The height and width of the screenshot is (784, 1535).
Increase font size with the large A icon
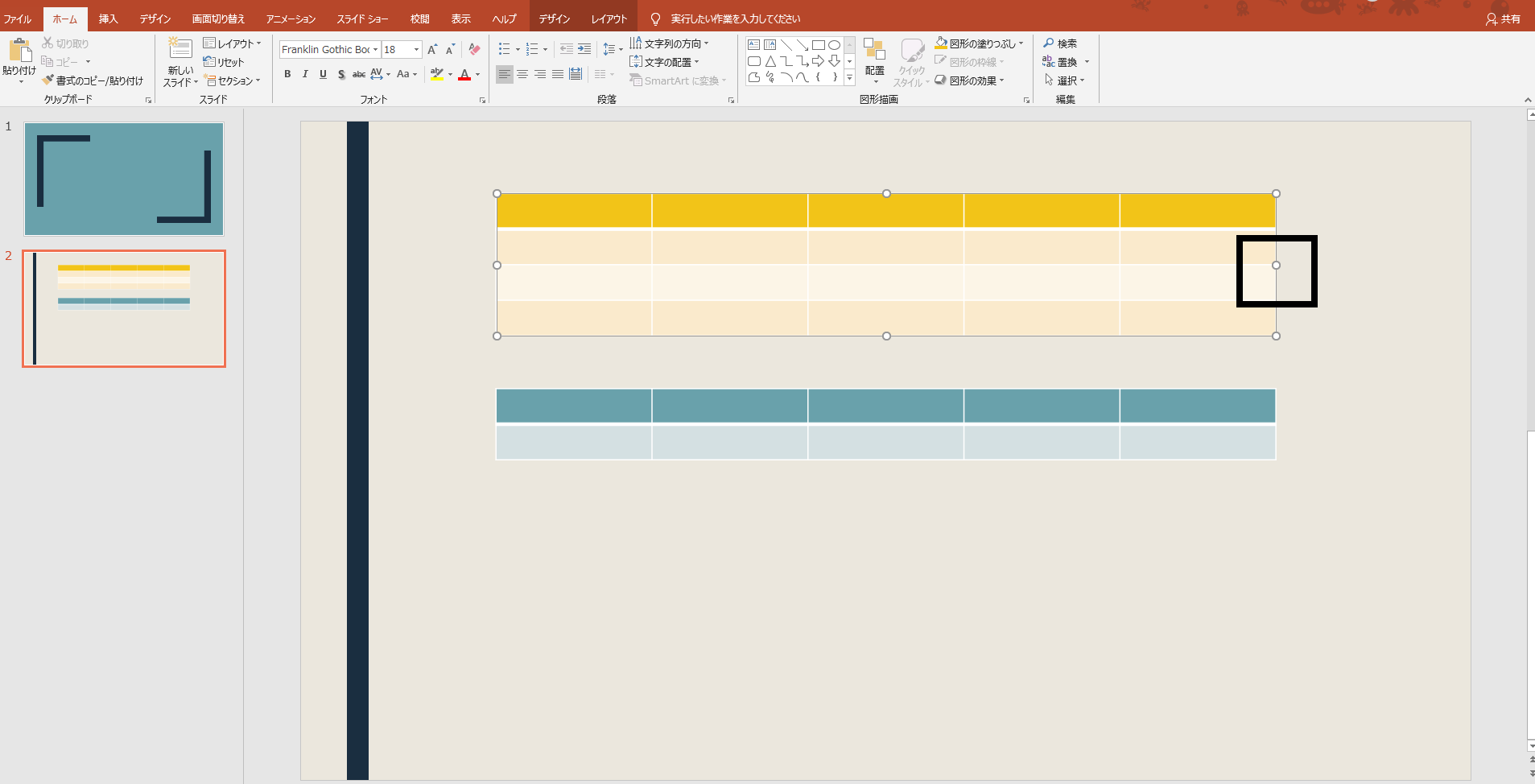[x=432, y=50]
